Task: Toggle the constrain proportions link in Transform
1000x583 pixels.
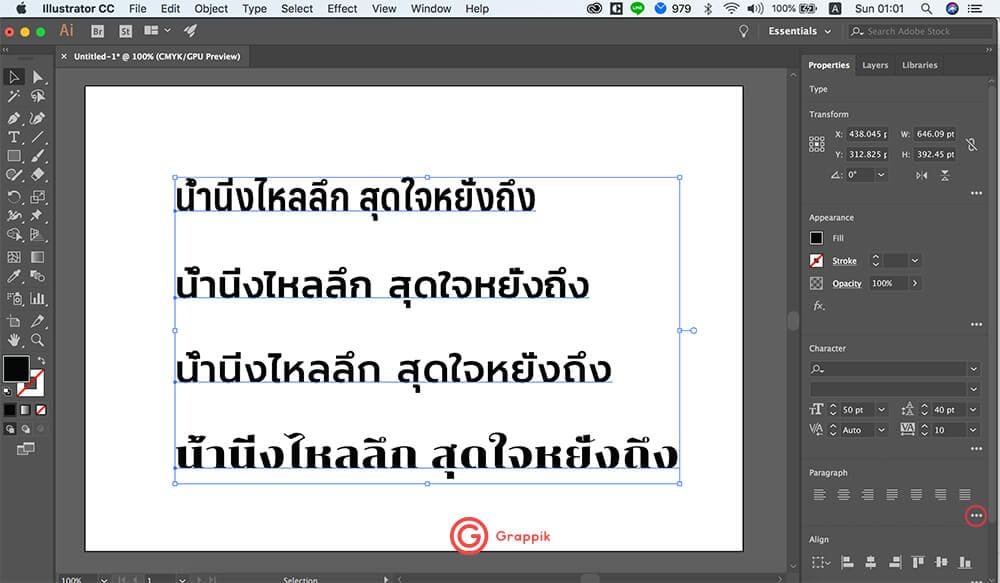Action: (972, 146)
